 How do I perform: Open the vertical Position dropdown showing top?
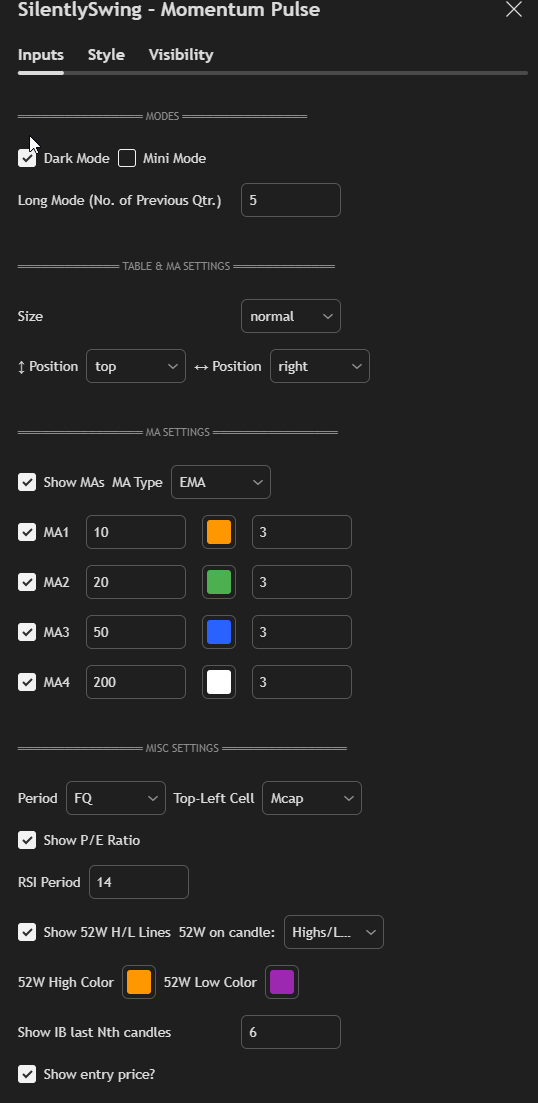click(x=136, y=366)
